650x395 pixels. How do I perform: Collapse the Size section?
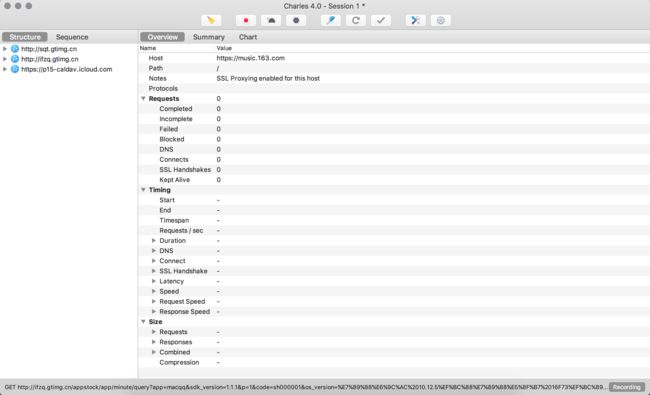(143, 322)
